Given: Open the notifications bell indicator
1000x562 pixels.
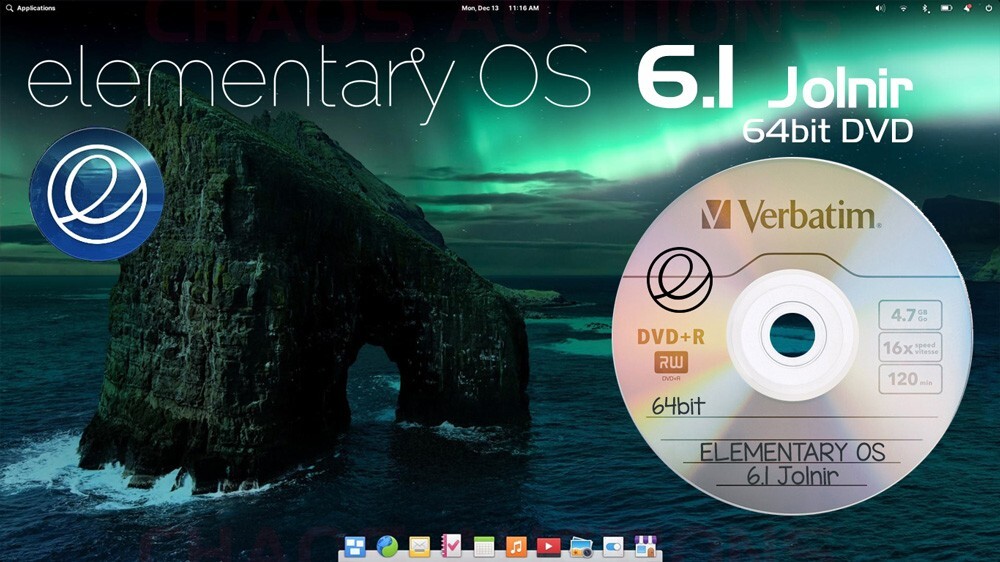Looking at the screenshot, I should point(967,8).
